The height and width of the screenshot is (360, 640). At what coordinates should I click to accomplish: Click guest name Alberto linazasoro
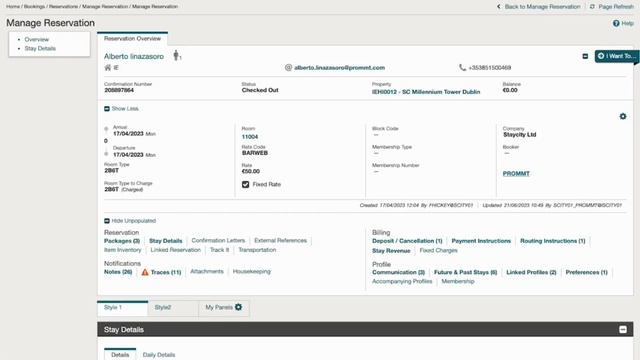134,56
